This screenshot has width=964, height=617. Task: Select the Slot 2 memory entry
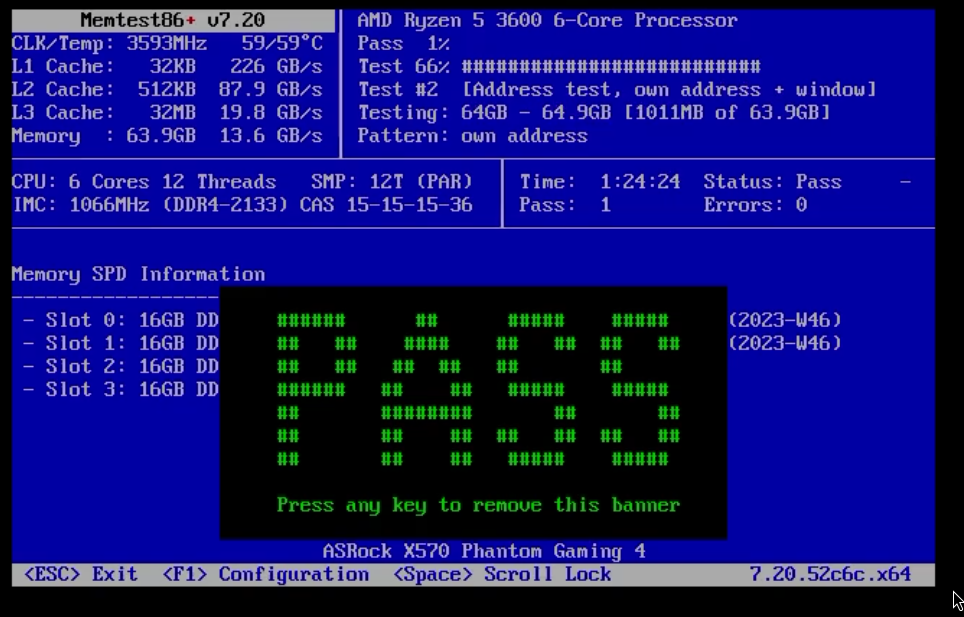pyautogui.click(x=120, y=366)
